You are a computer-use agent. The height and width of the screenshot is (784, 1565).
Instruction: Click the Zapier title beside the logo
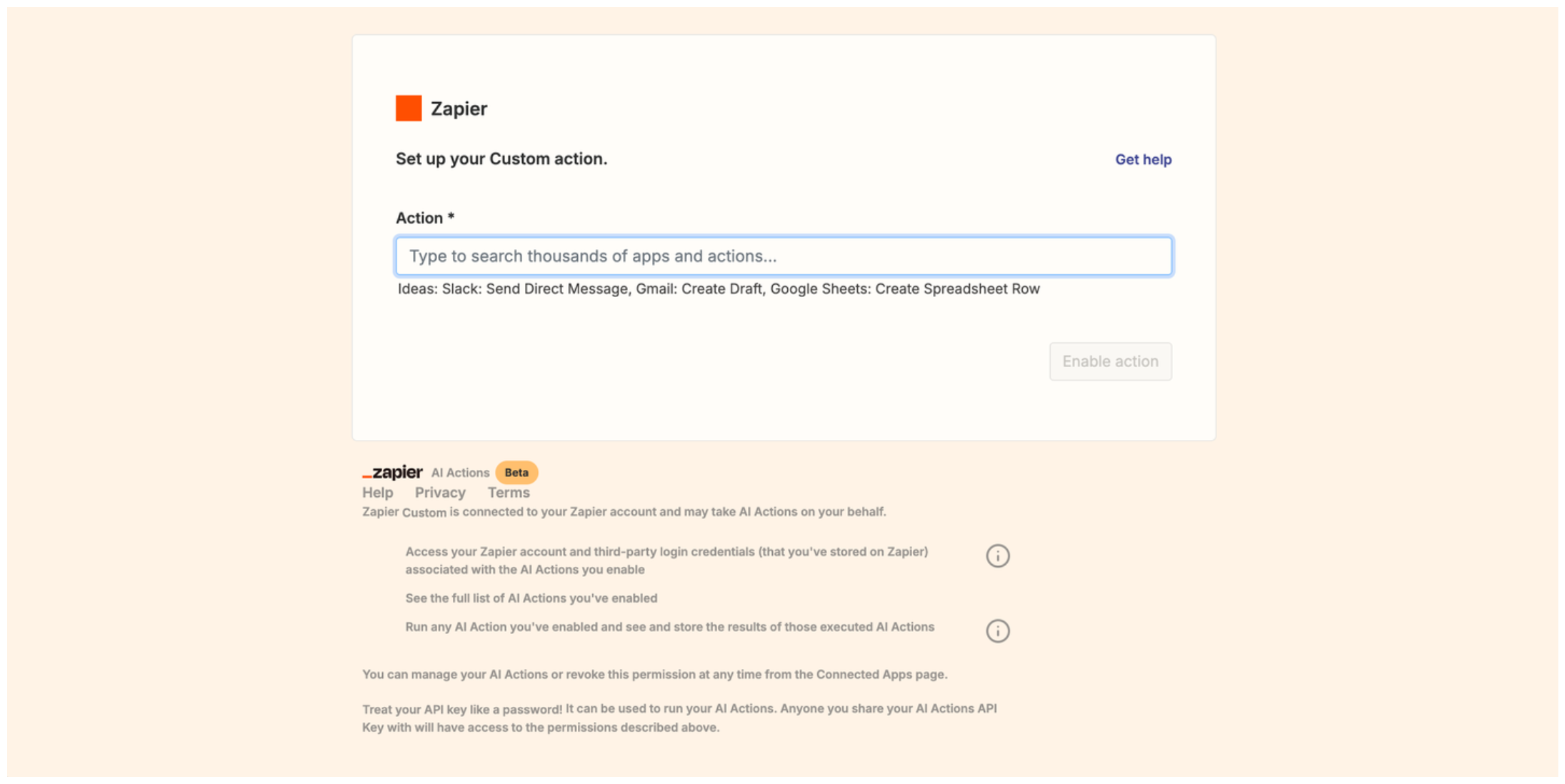(x=459, y=109)
